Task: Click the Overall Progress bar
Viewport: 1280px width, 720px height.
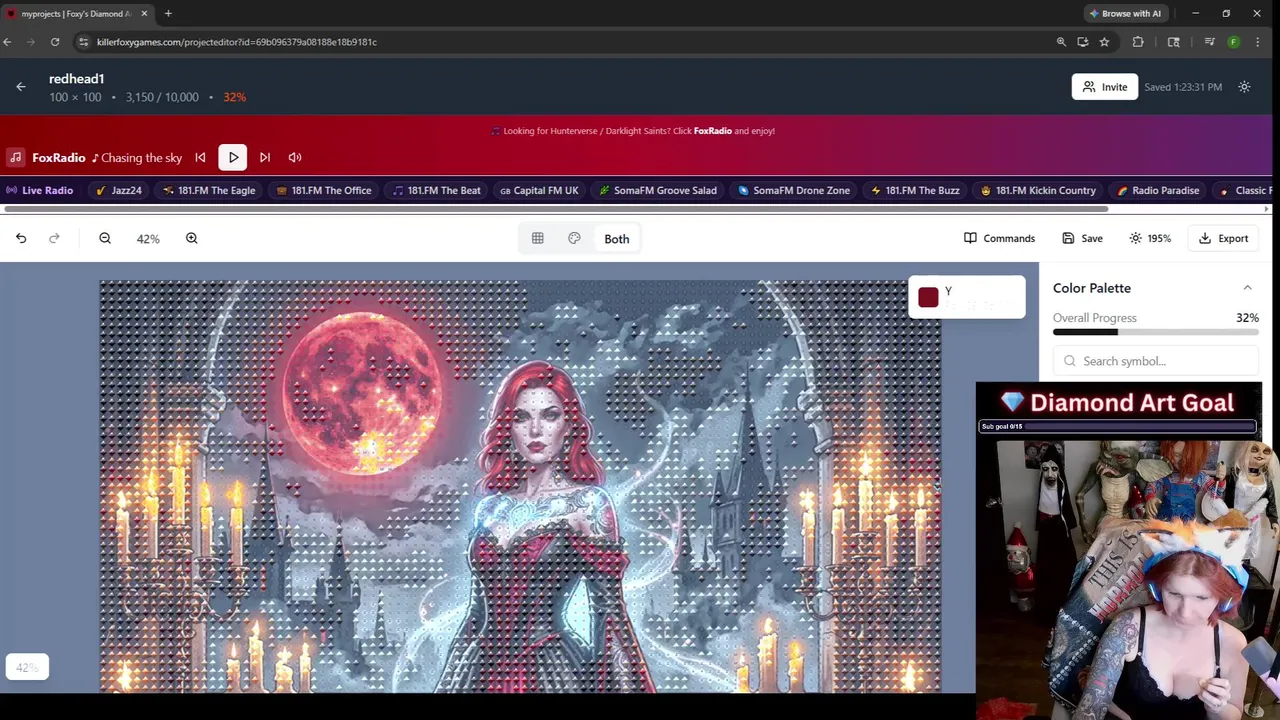Action: coord(1155,332)
